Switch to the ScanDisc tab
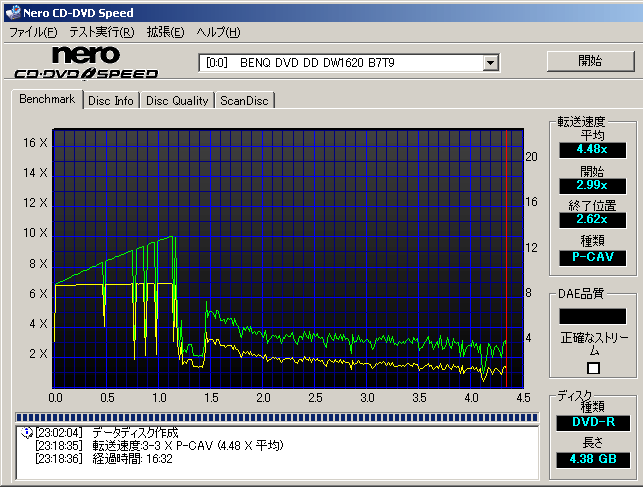 244,101
